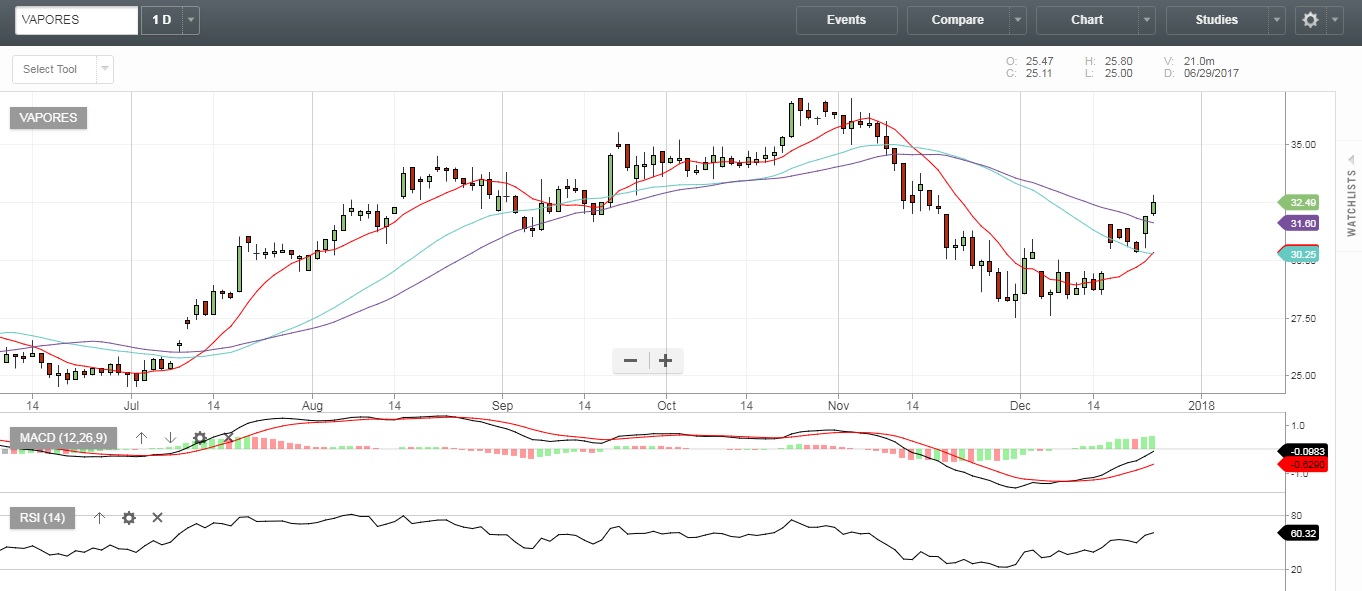
Task: Remove the RSI study
Action: [x=157, y=518]
